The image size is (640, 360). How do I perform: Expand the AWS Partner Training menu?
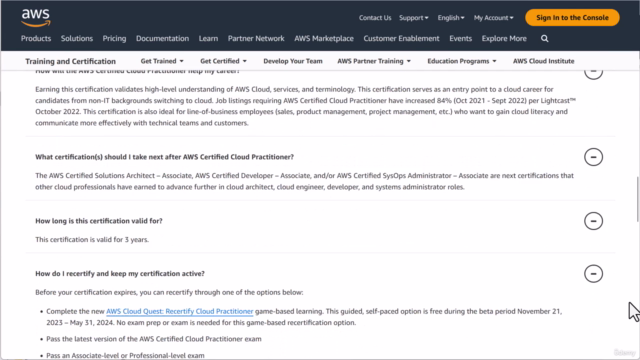[x=374, y=61]
